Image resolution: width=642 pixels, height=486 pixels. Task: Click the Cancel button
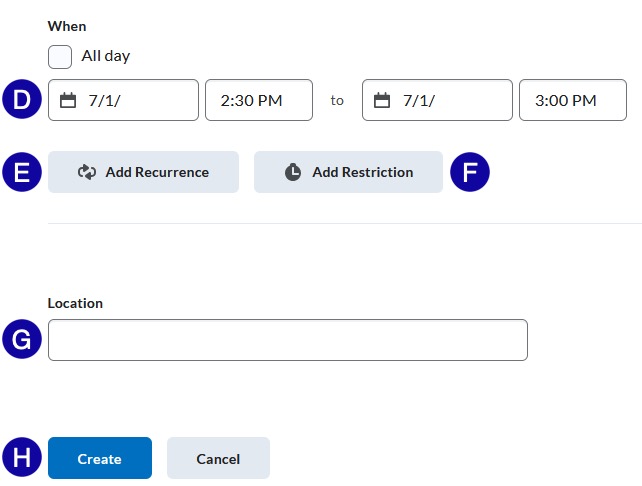point(218,458)
